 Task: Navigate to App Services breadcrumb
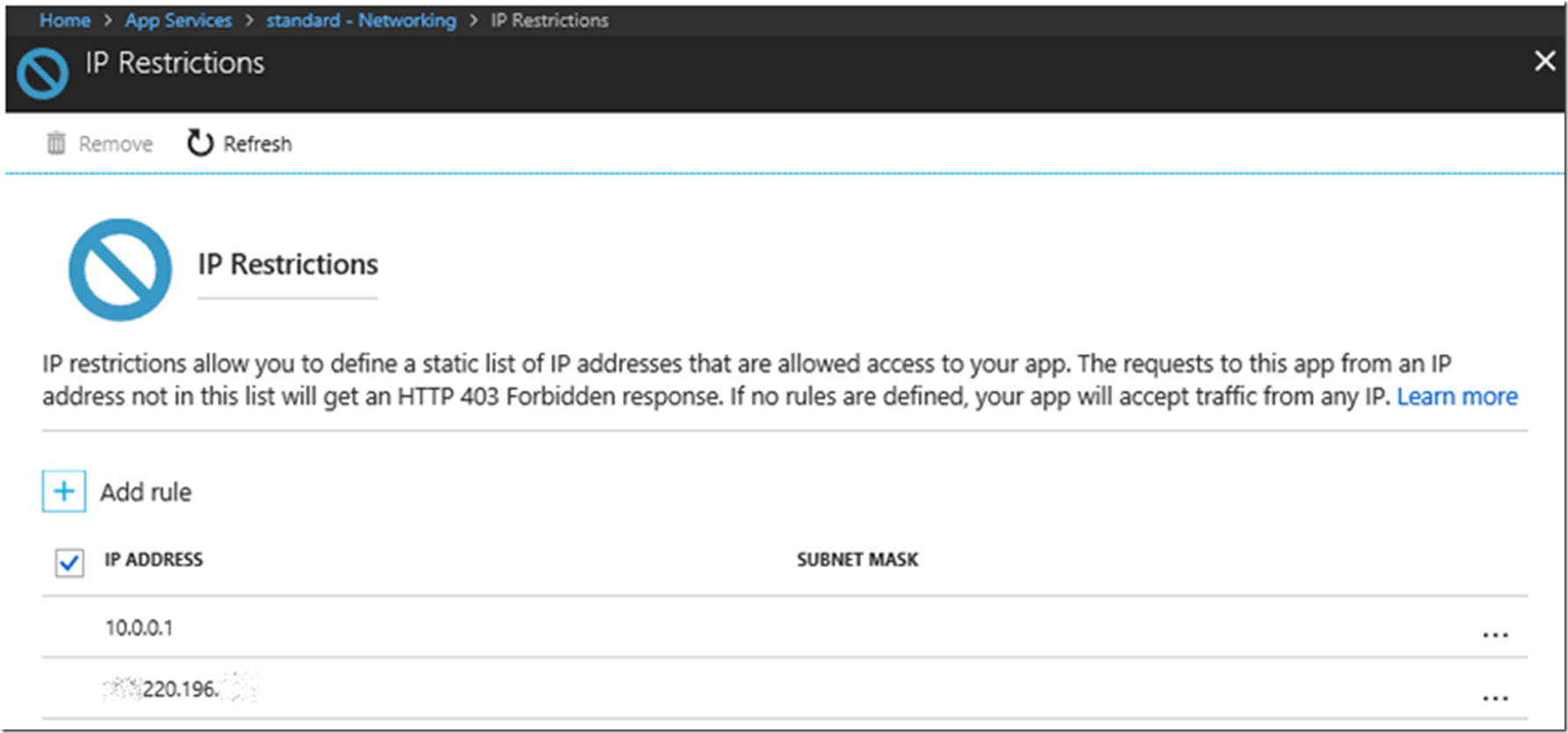point(179,20)
